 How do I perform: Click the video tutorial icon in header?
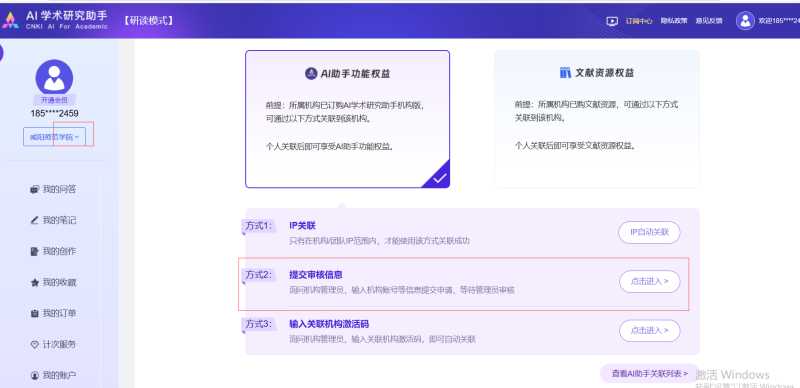click(612, 21)
